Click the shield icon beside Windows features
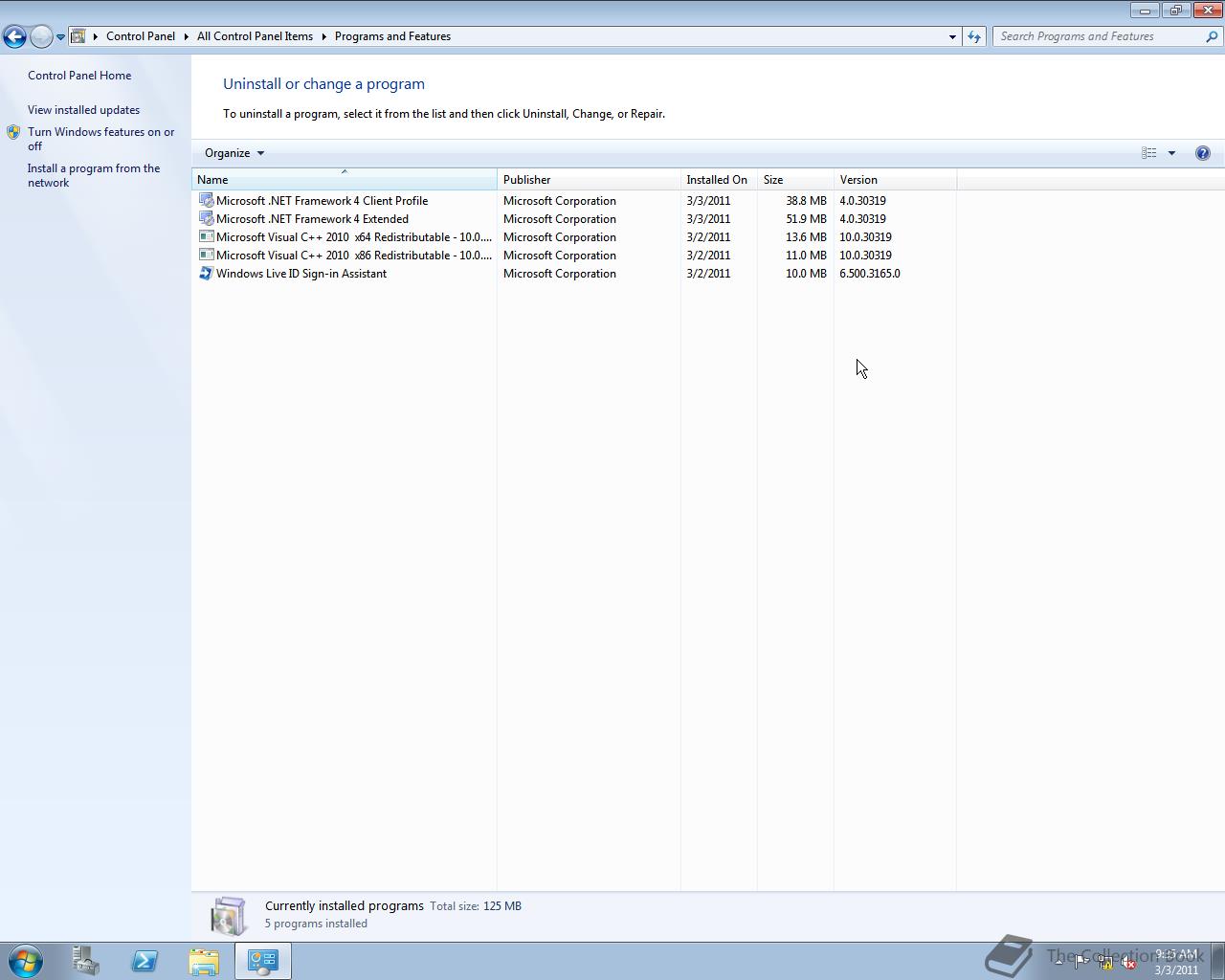 13,133
